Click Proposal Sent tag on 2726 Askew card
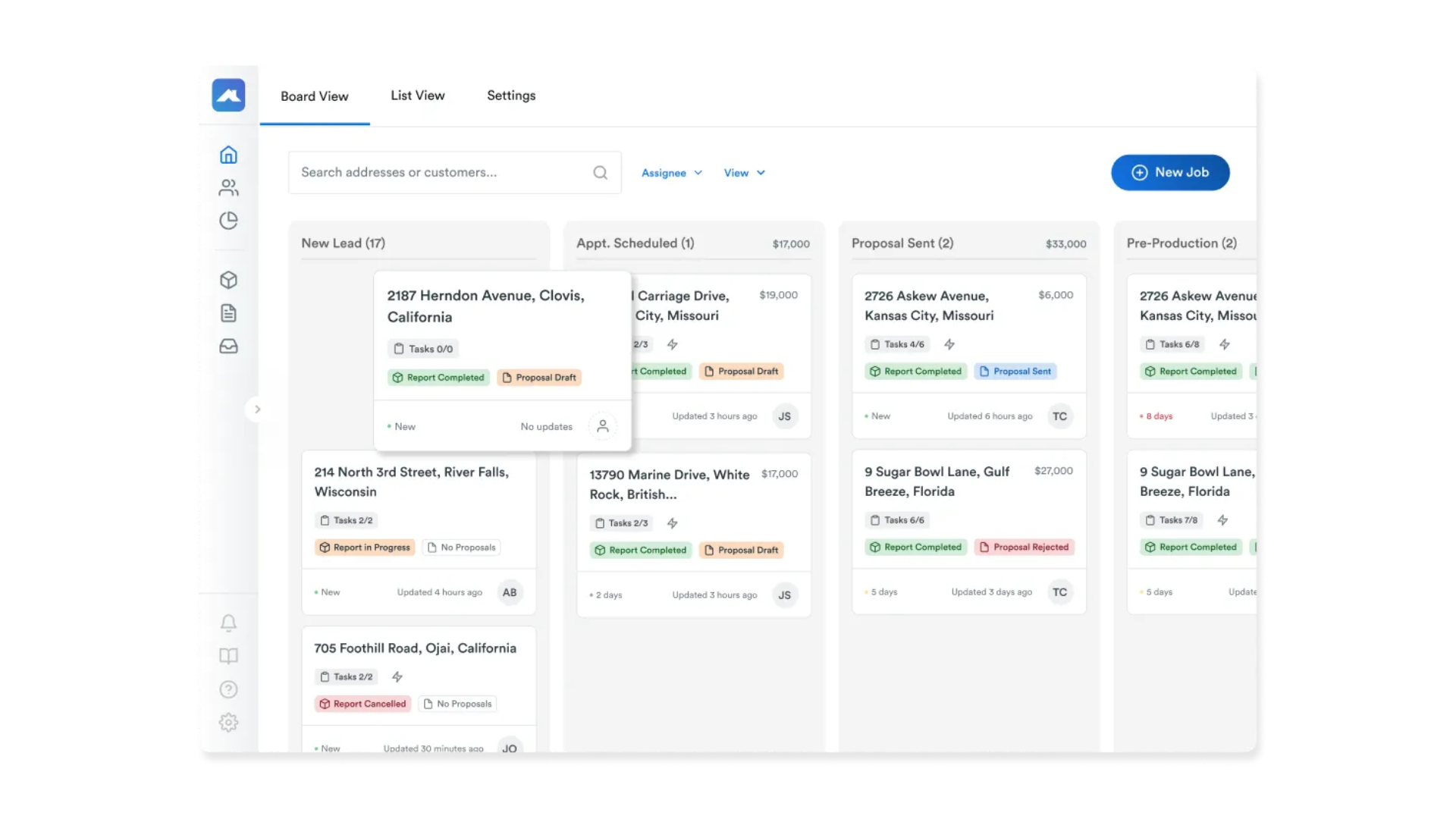Screen dimensions: 1456x819 coord(1015,372)
